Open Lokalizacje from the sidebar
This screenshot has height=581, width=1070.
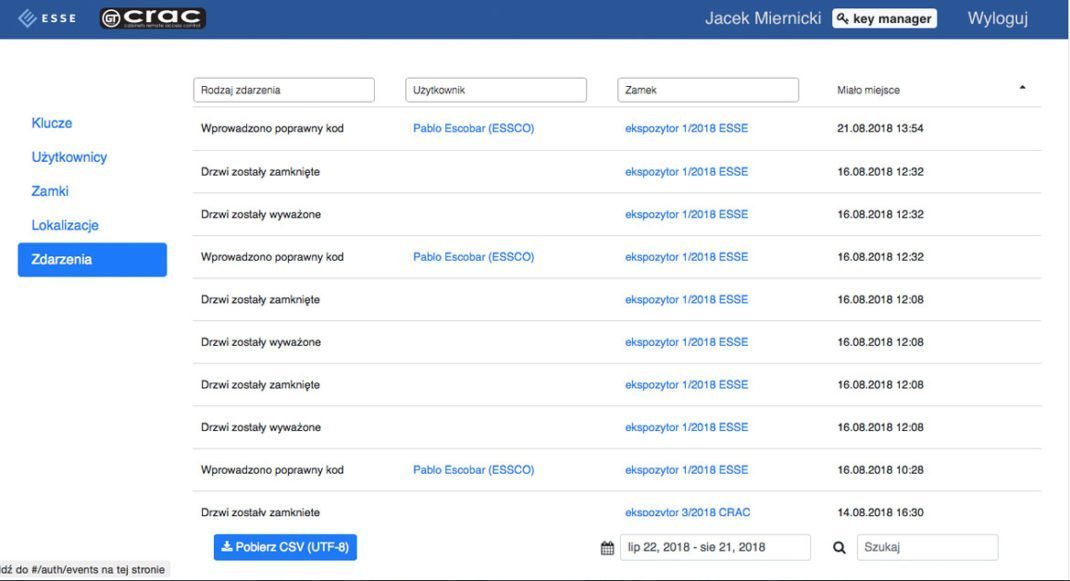(65, 225)
